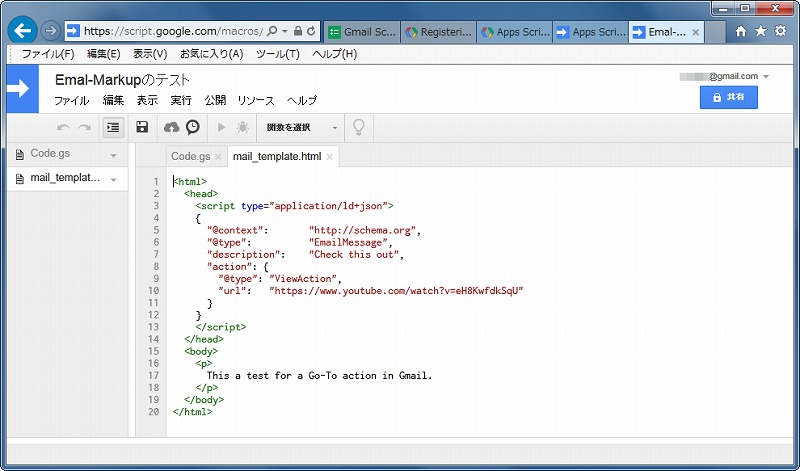The width and height of the screenshot is (800, 471).
Task: Click the debug bug icon
Action: tap(243, 128)
